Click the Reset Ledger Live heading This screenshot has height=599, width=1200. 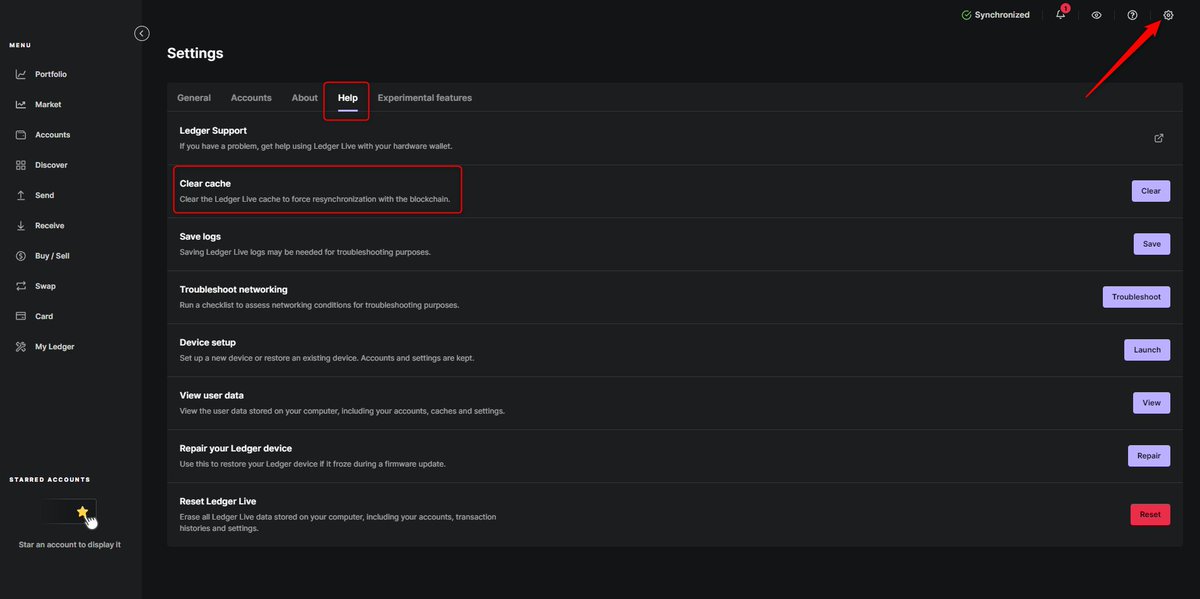point(219,501)
